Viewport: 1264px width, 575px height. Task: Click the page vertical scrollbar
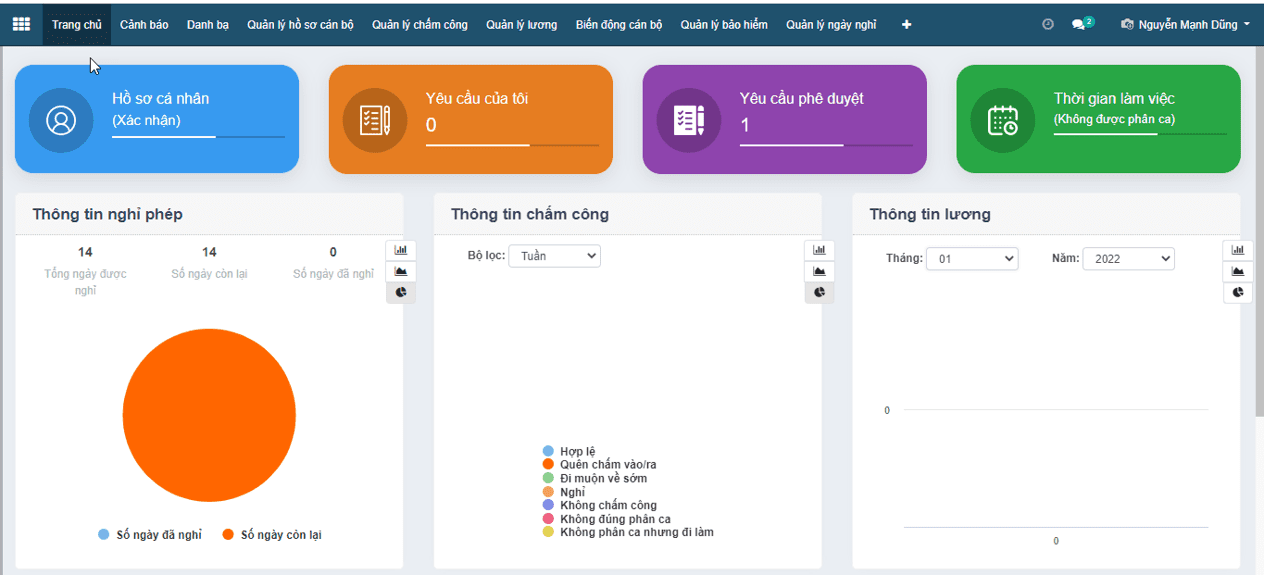click(x=1259, y=300)
